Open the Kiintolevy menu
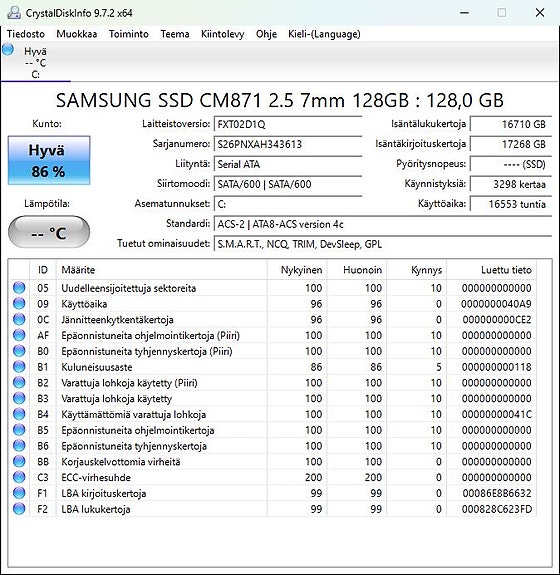 pyautogui.click(x=223, y=34)
